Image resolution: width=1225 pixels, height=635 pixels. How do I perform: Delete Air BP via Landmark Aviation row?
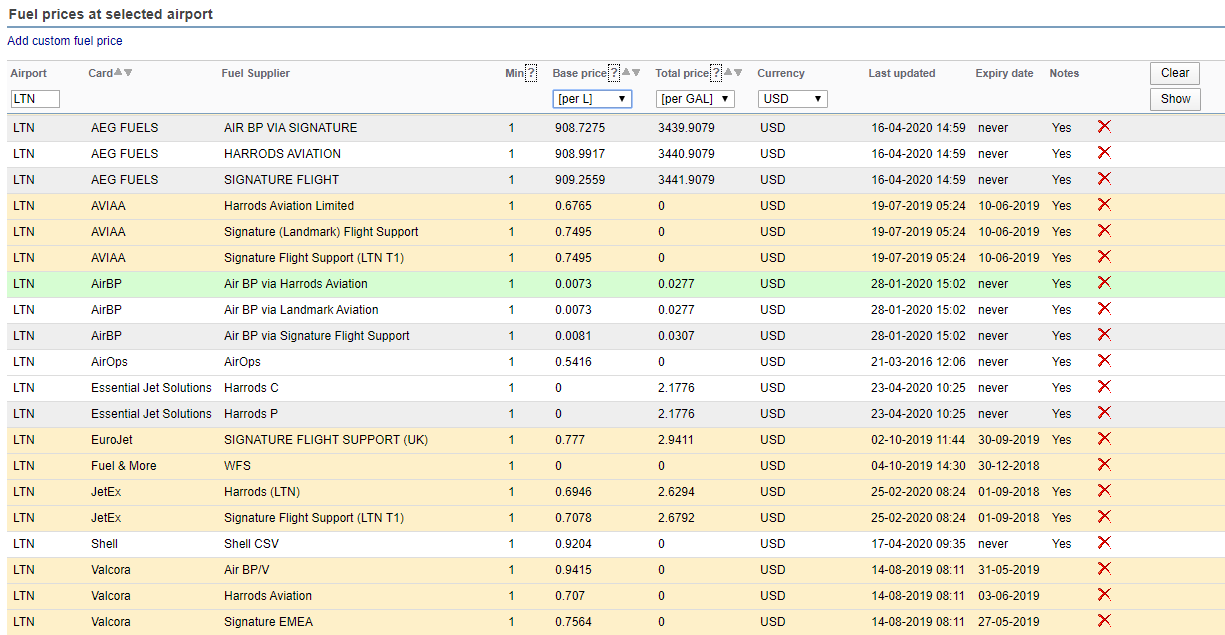click(x=1104, y=309)
